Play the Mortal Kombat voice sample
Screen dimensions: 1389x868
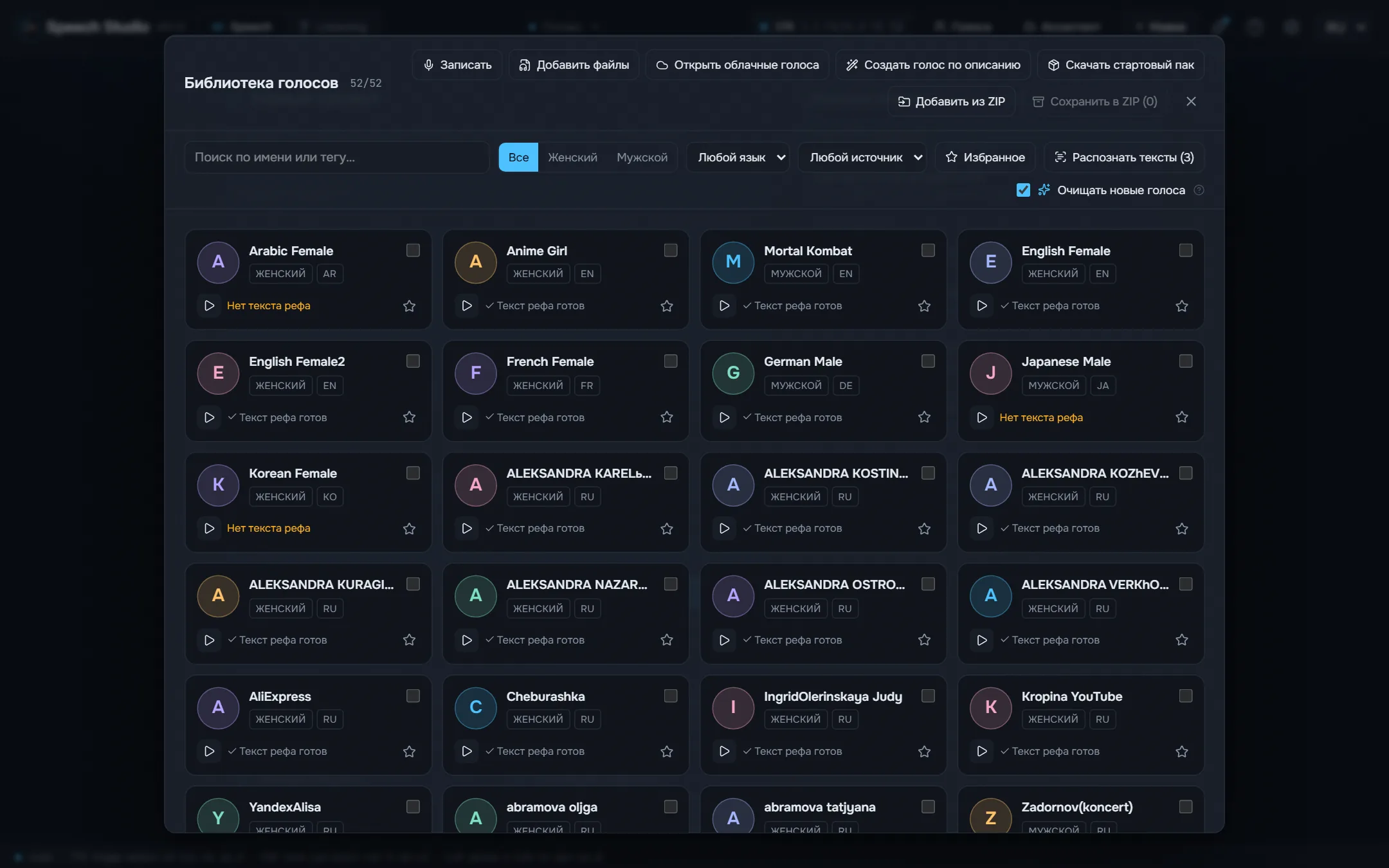[724, 305]
